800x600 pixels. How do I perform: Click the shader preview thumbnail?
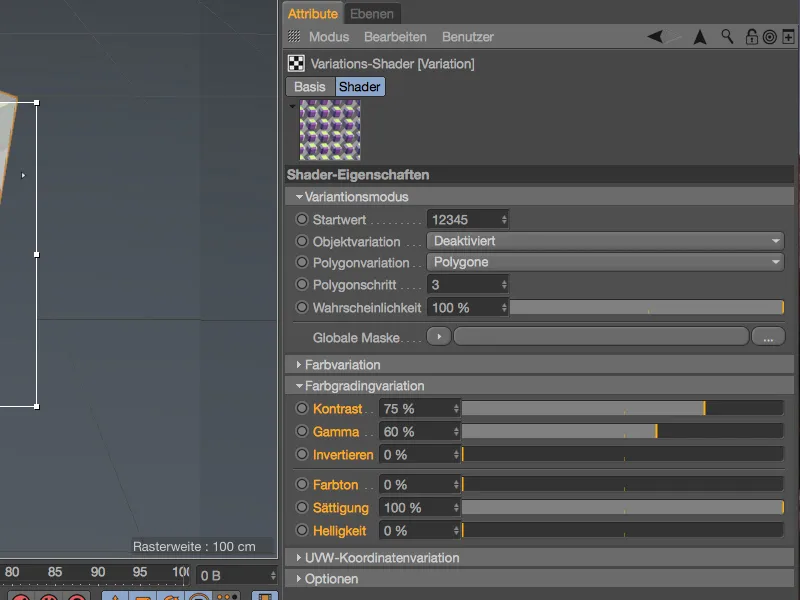pos(330,130)
